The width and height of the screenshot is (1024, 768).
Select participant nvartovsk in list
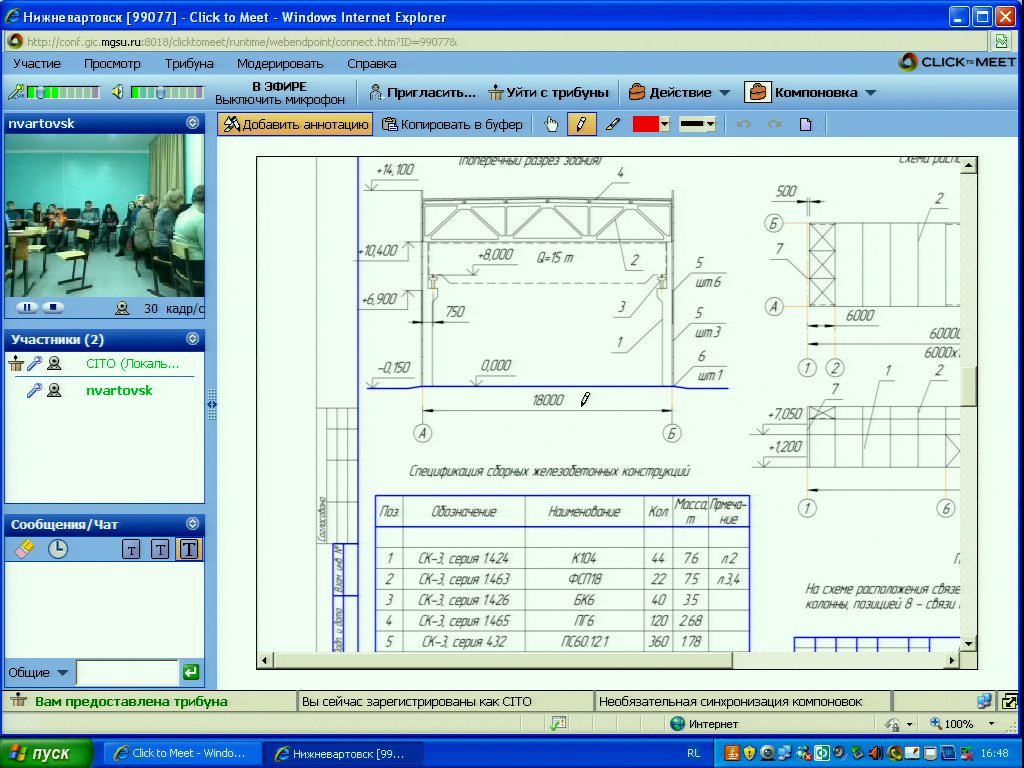[x=119, y=391]
